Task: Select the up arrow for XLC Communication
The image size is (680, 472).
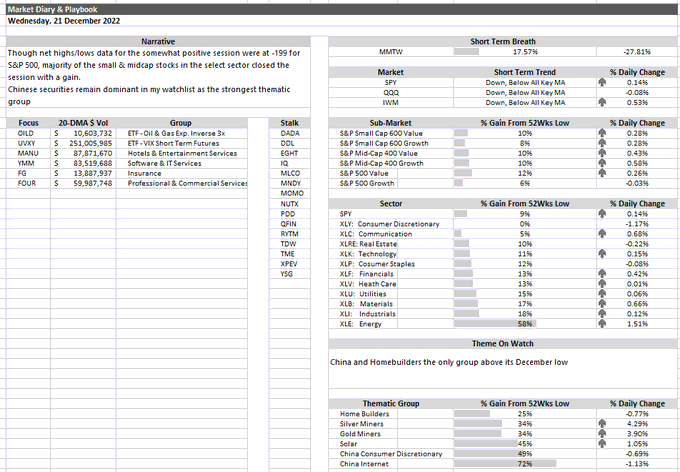Action: tap(603, 234)
